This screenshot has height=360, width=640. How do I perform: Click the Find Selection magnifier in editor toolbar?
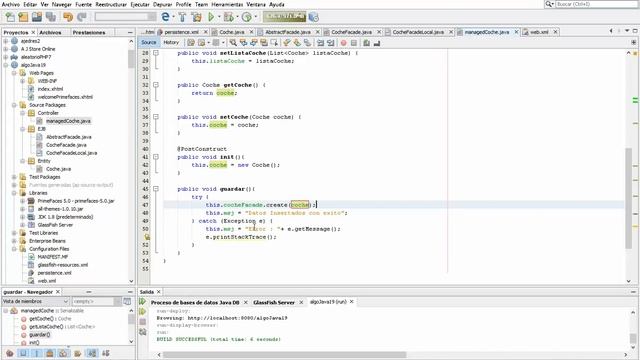click(233, 42)
